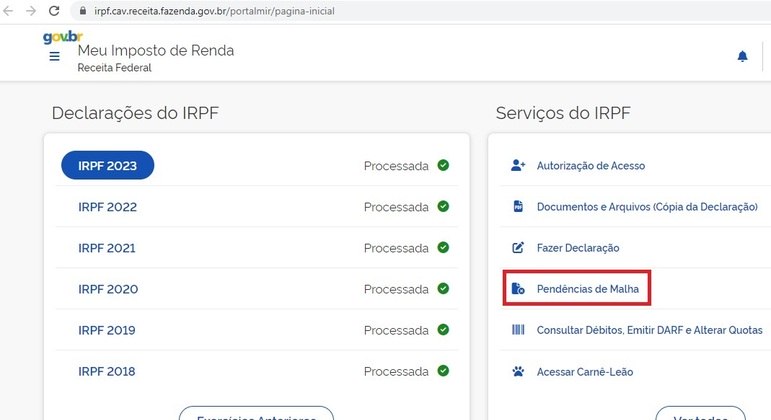The width and height of the screenshot is (771, 420).
Task: Click the Meu Imposto de Renda title
Action: (156, 50)
